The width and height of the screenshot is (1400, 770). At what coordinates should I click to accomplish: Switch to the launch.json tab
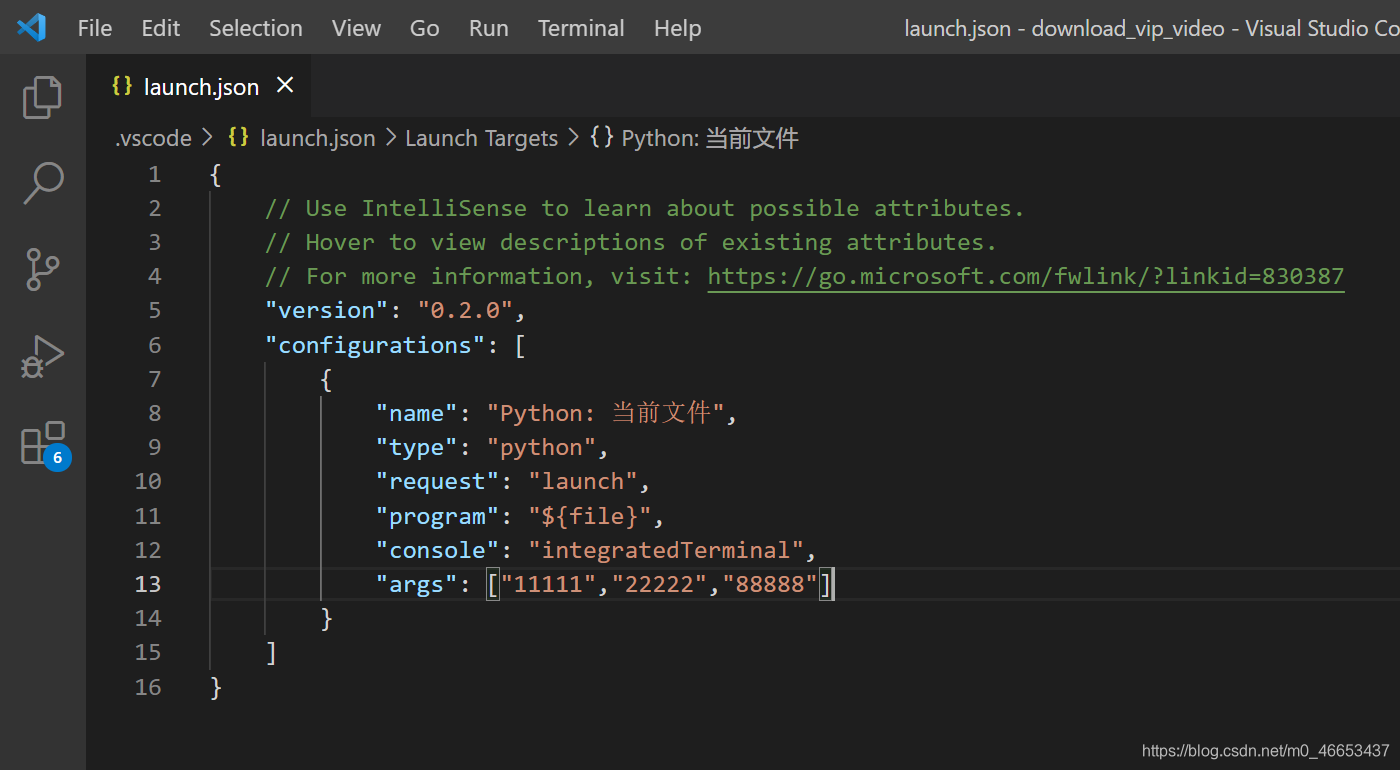coord(200,86)
